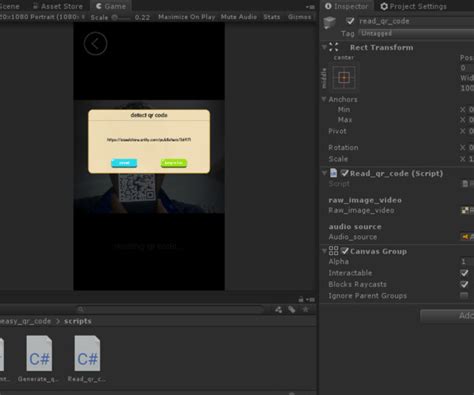Viewport: 474px width, 395px height.
Task: Click the favorites star in Project panel
Action: click(305, 310)
